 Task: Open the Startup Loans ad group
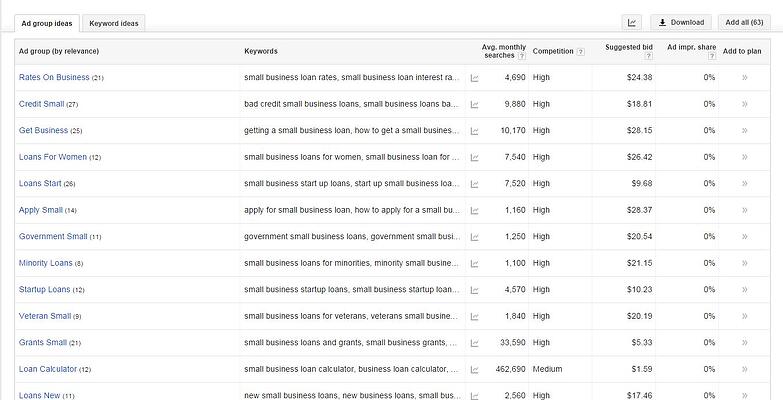coord(44,289)
